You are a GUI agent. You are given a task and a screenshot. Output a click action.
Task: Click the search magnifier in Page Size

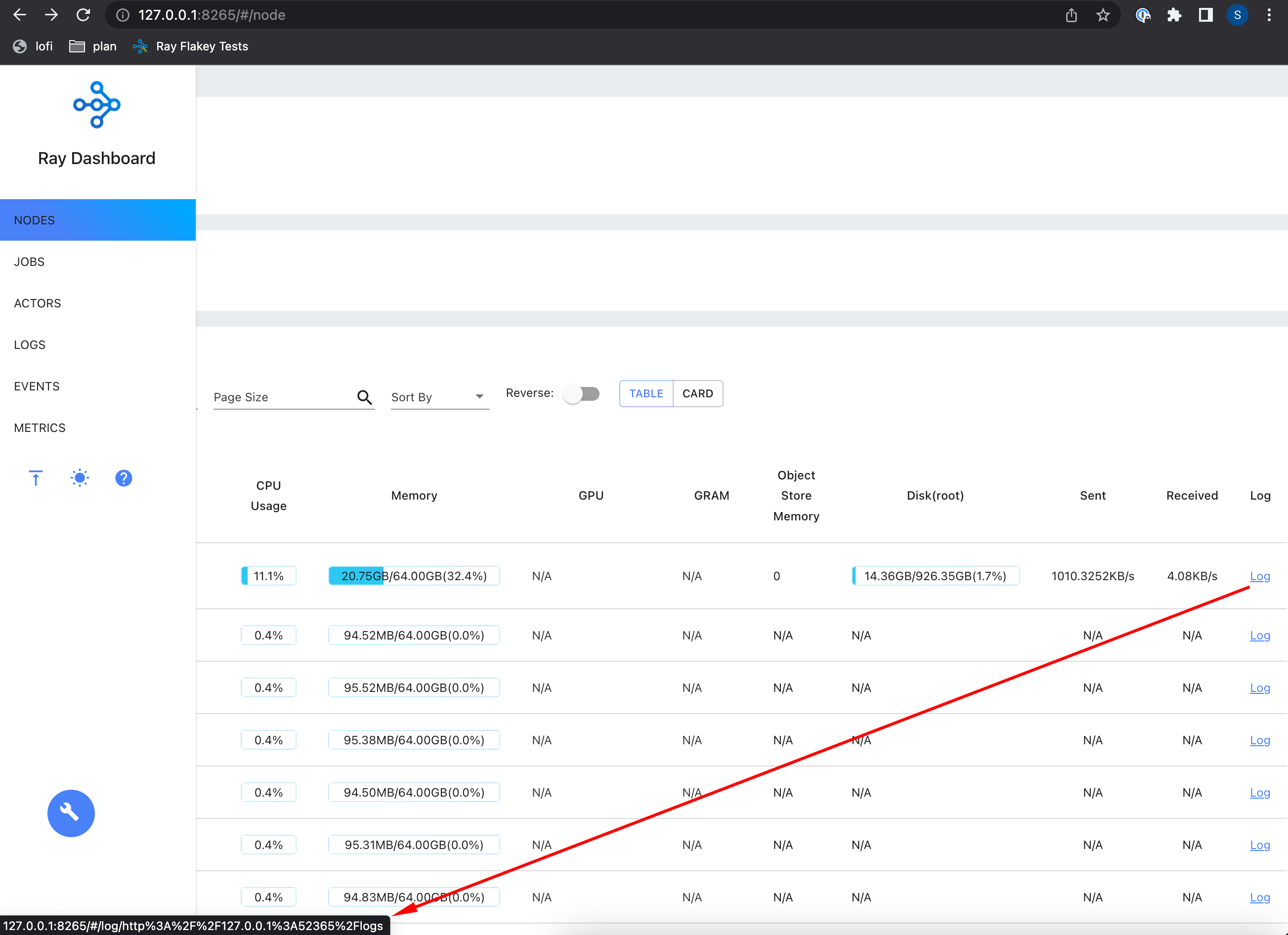pos(364,397)
